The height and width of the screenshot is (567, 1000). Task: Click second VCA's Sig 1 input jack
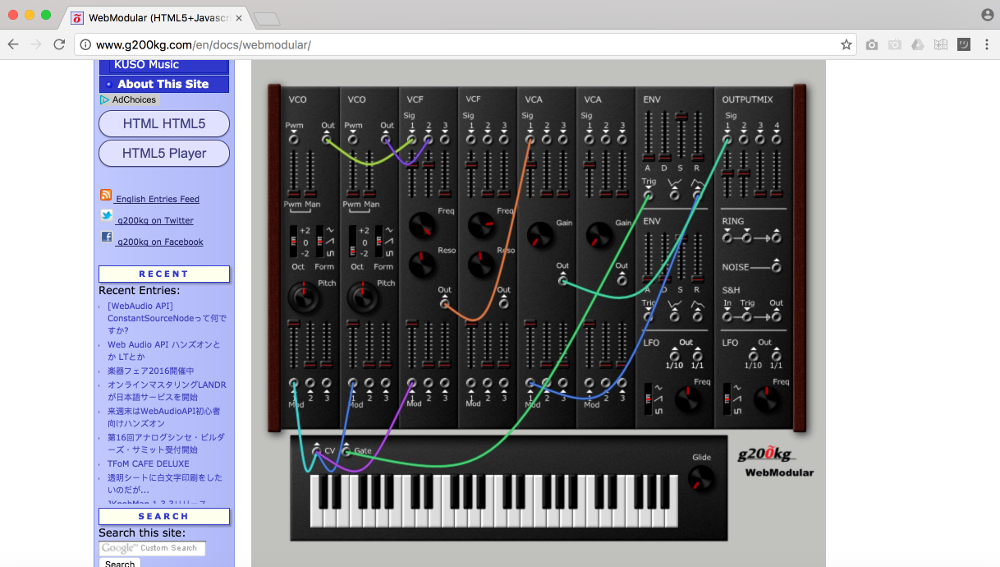pyautogui.click(x=589, y=139)
